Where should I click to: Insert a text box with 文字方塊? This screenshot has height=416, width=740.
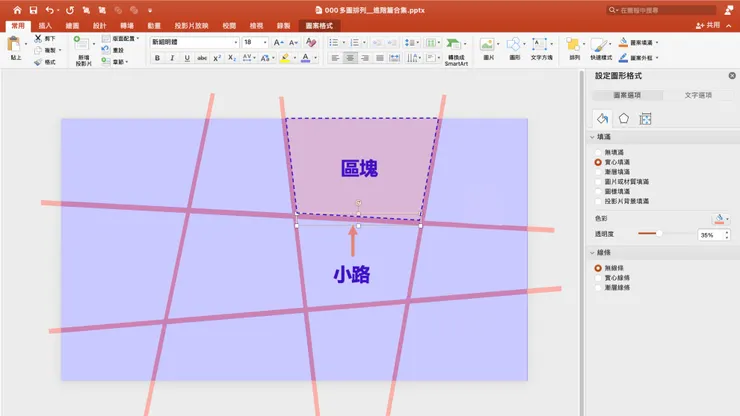pos(539,44)
